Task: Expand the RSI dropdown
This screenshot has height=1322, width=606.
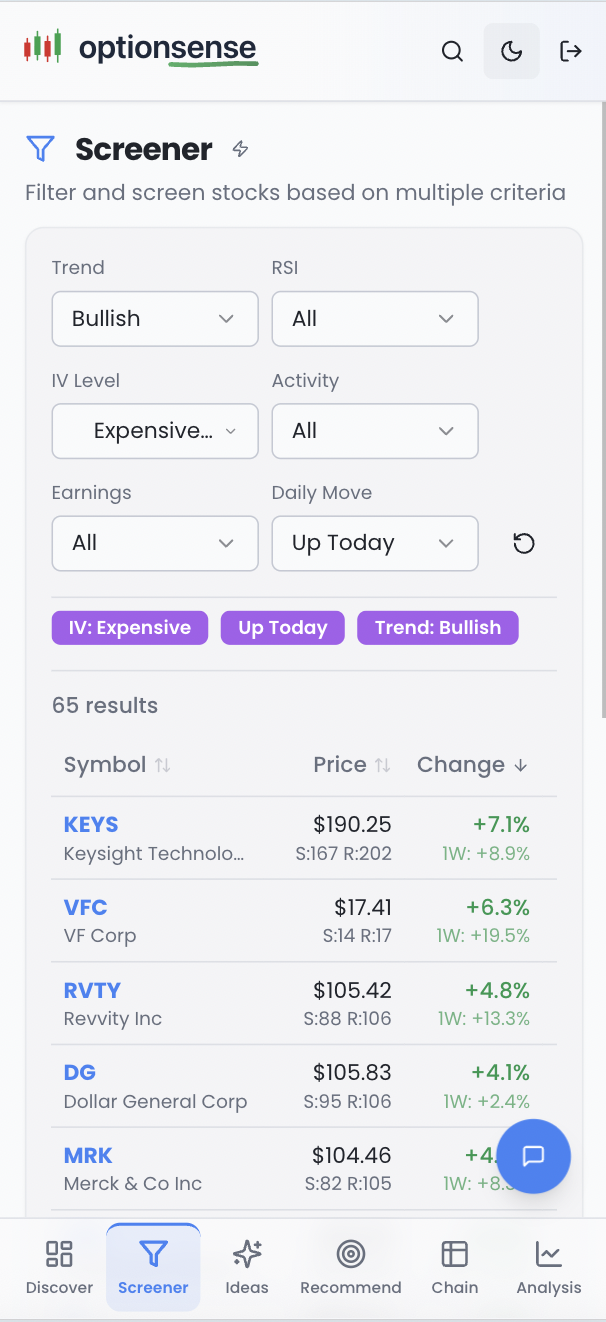Action: [x=375, y=319]
